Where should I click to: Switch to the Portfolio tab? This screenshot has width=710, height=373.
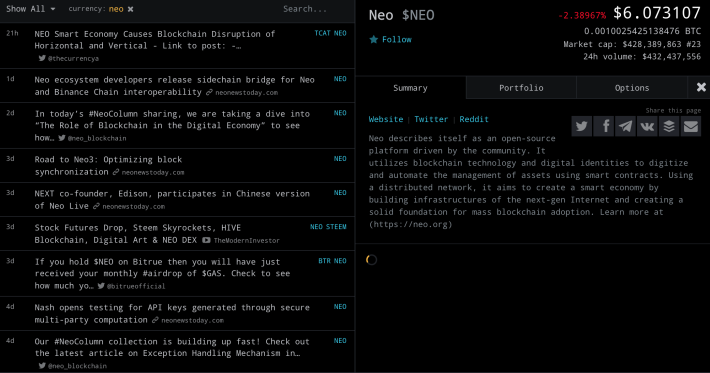pyautogui.click(x=521, y=88)
